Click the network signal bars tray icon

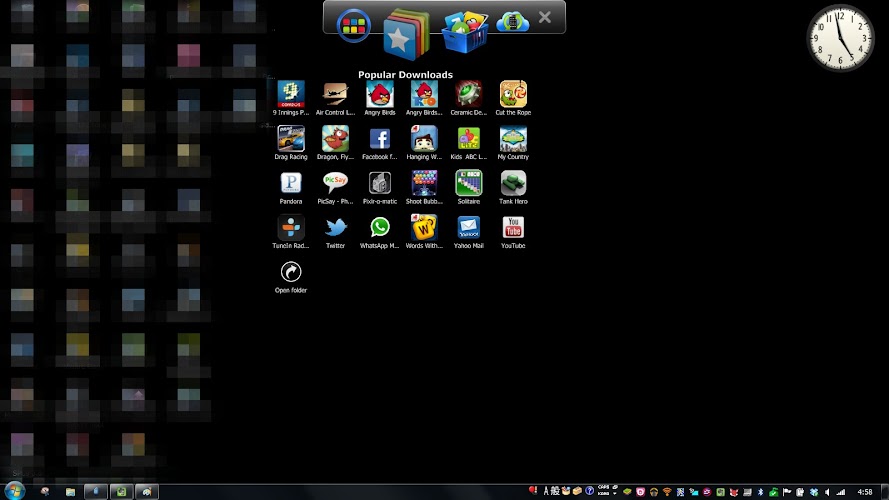(841, 492)
